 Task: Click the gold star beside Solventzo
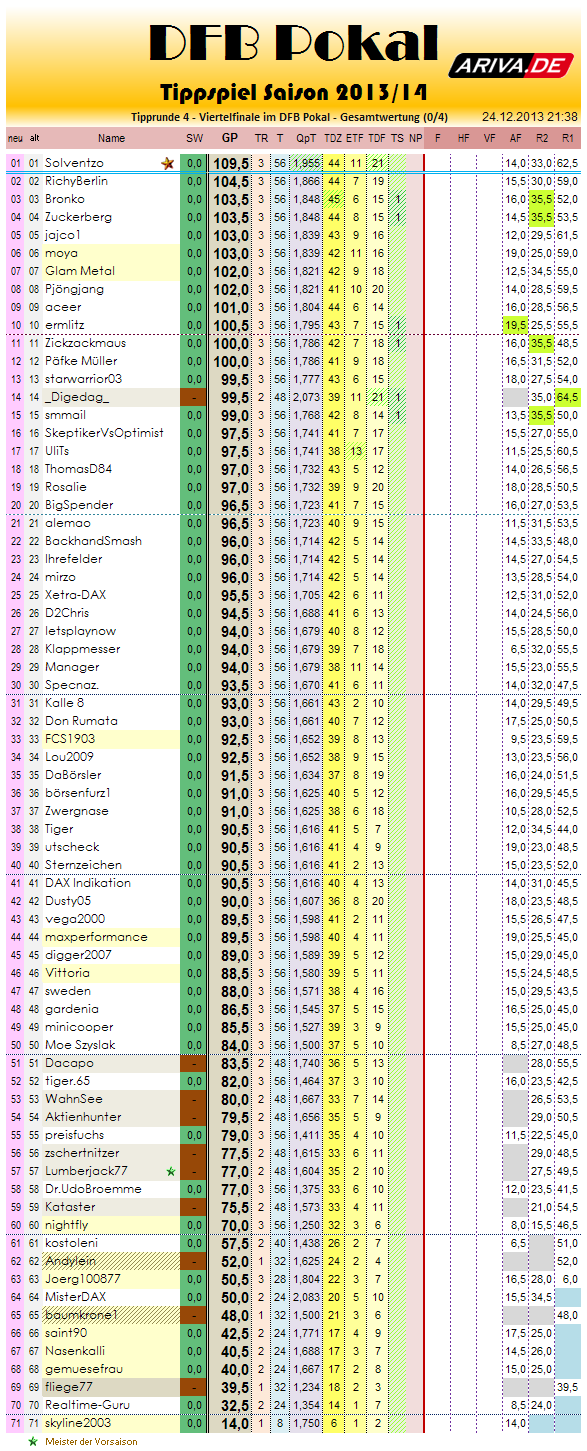pyautogui.click(x=167, y=163)
